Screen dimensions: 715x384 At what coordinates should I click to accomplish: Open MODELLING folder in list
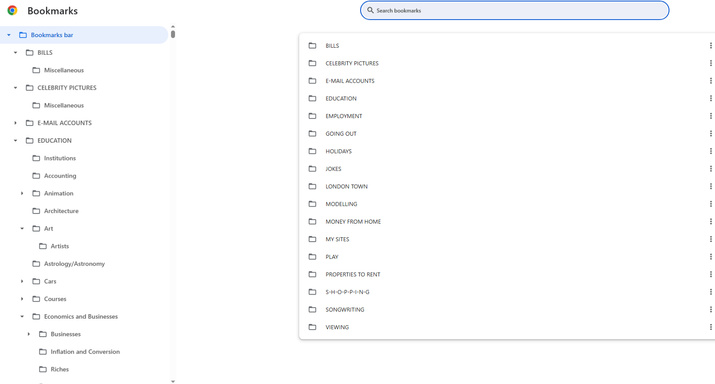341,204
